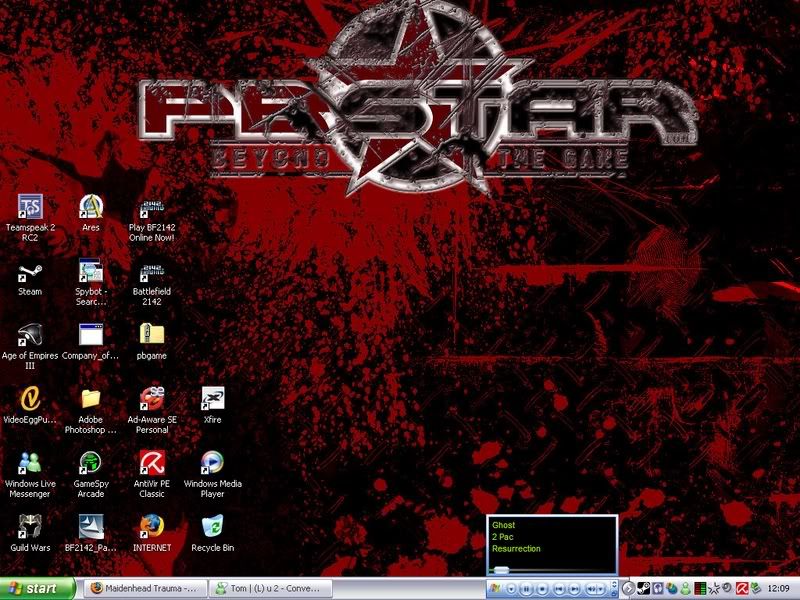Select the Age of Empires III icon
800x600 pixels.
pos(30,346)
